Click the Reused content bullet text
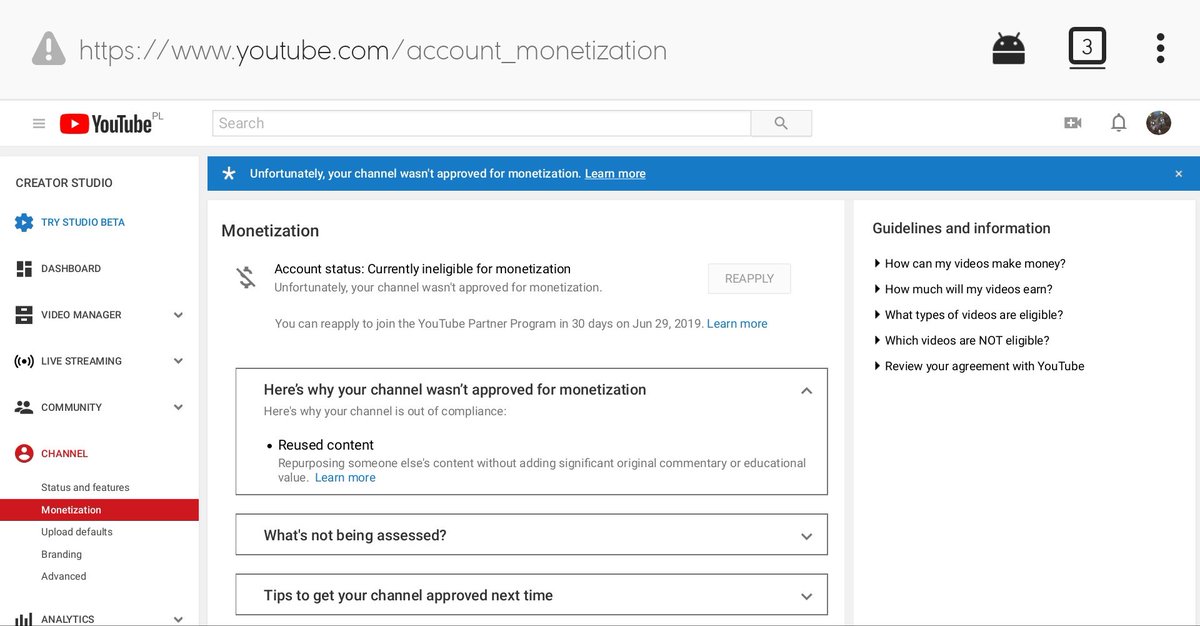The width and height of the screenshot is (1200, 626). tap(326, 445)
